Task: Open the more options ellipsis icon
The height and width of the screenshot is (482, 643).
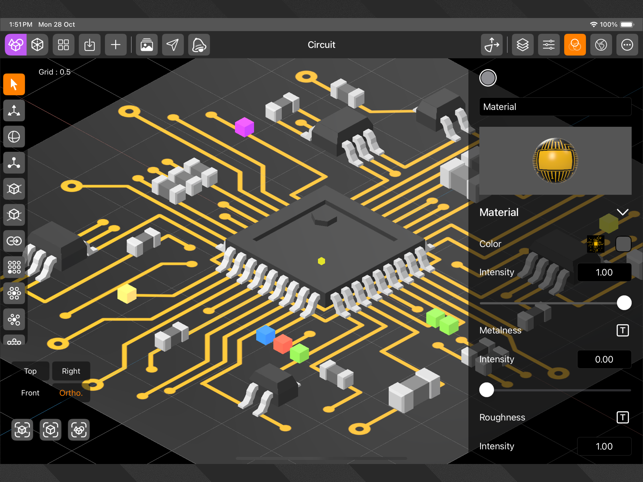Action: point(627,45)
